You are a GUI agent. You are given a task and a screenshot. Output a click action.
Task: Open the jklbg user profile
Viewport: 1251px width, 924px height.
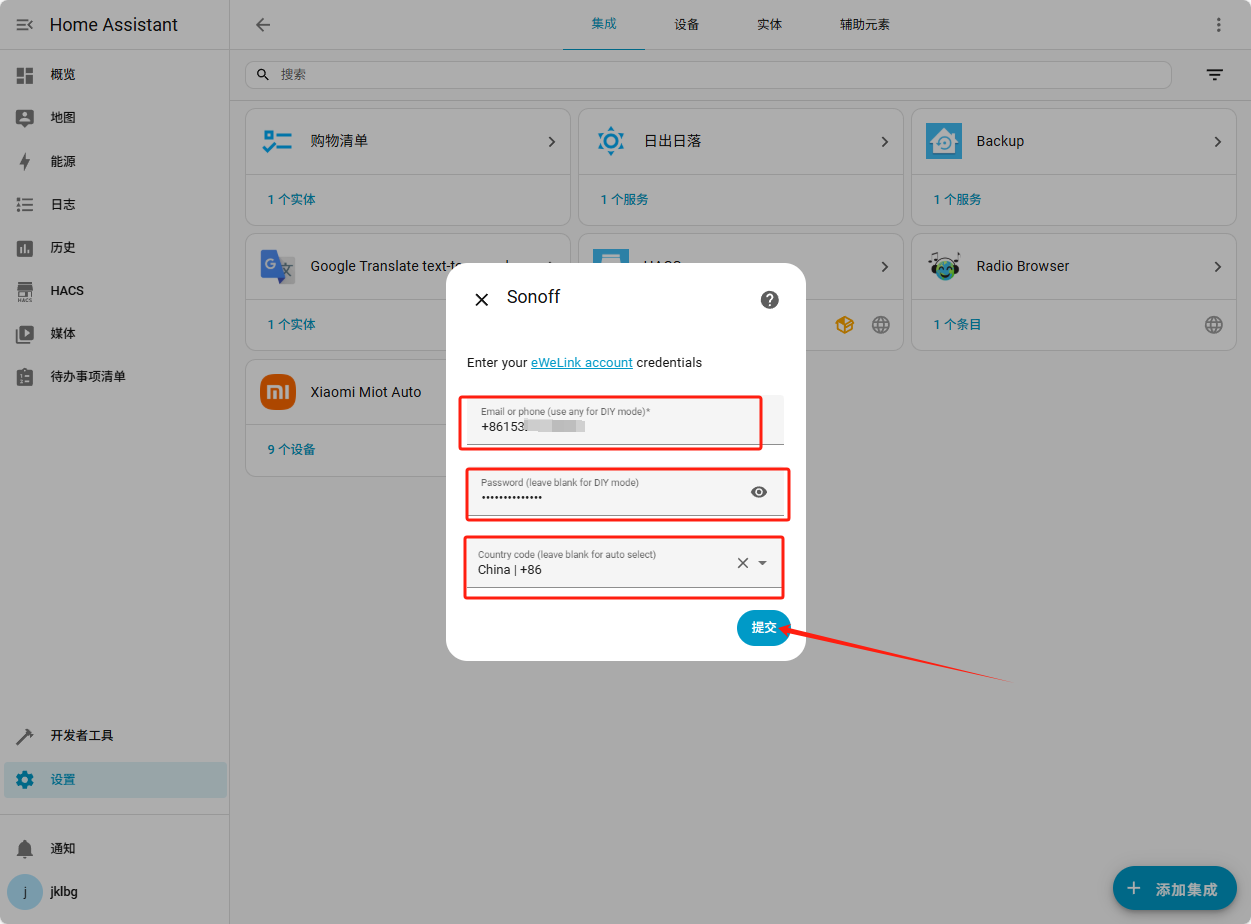pyautogui.click(x=115, y=892)
